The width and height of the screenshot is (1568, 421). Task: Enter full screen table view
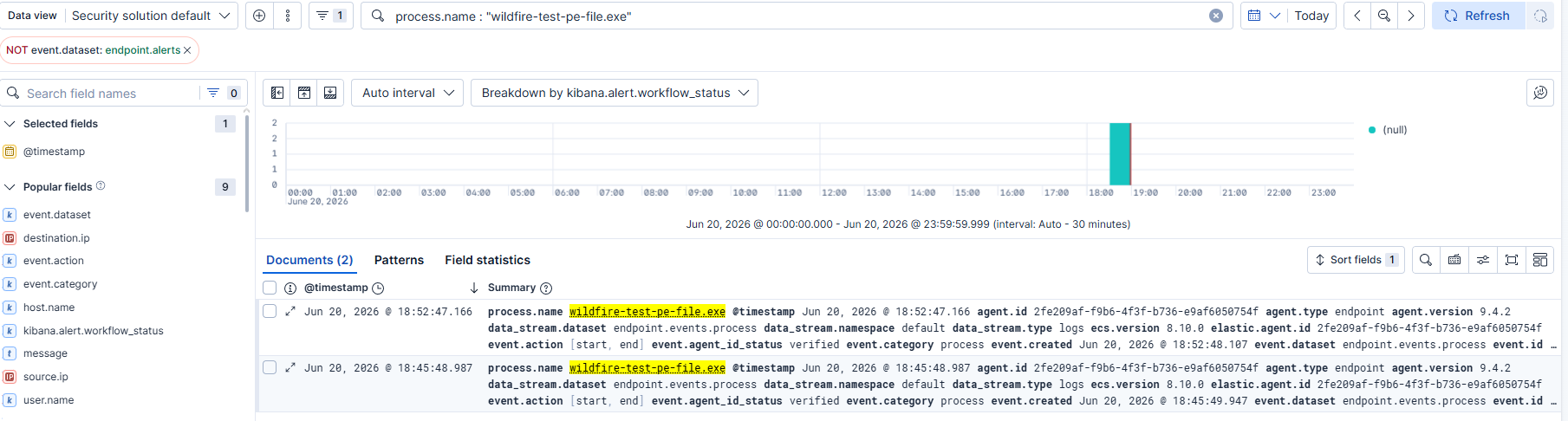tap(1512, 260)
